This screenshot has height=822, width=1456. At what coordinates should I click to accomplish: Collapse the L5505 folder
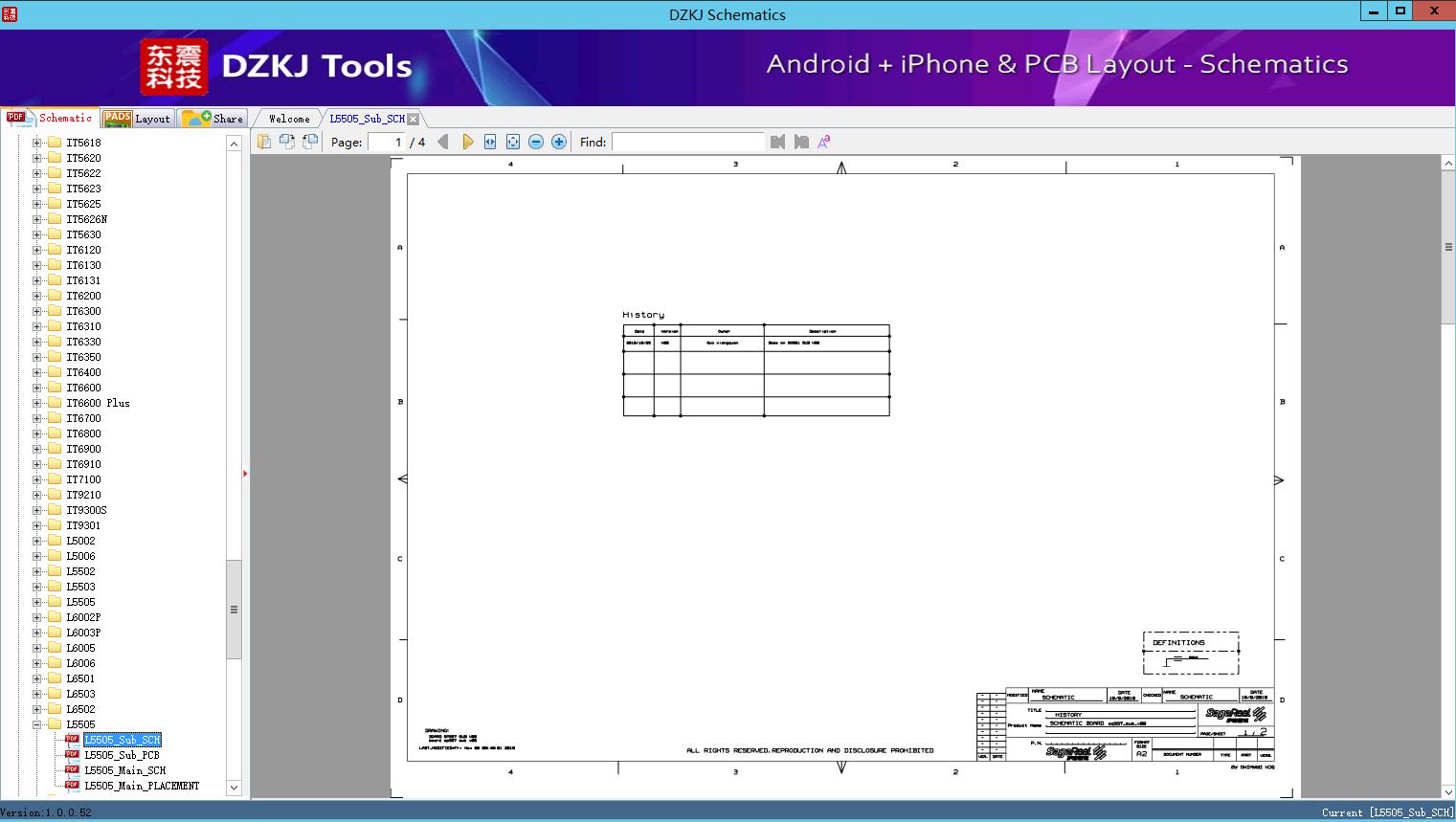tap(37, 724)
